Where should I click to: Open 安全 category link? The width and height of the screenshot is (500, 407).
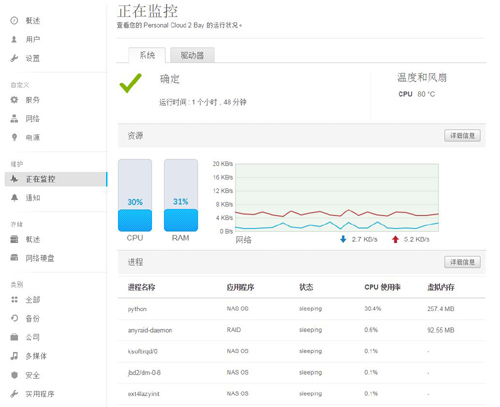[33, 375]
